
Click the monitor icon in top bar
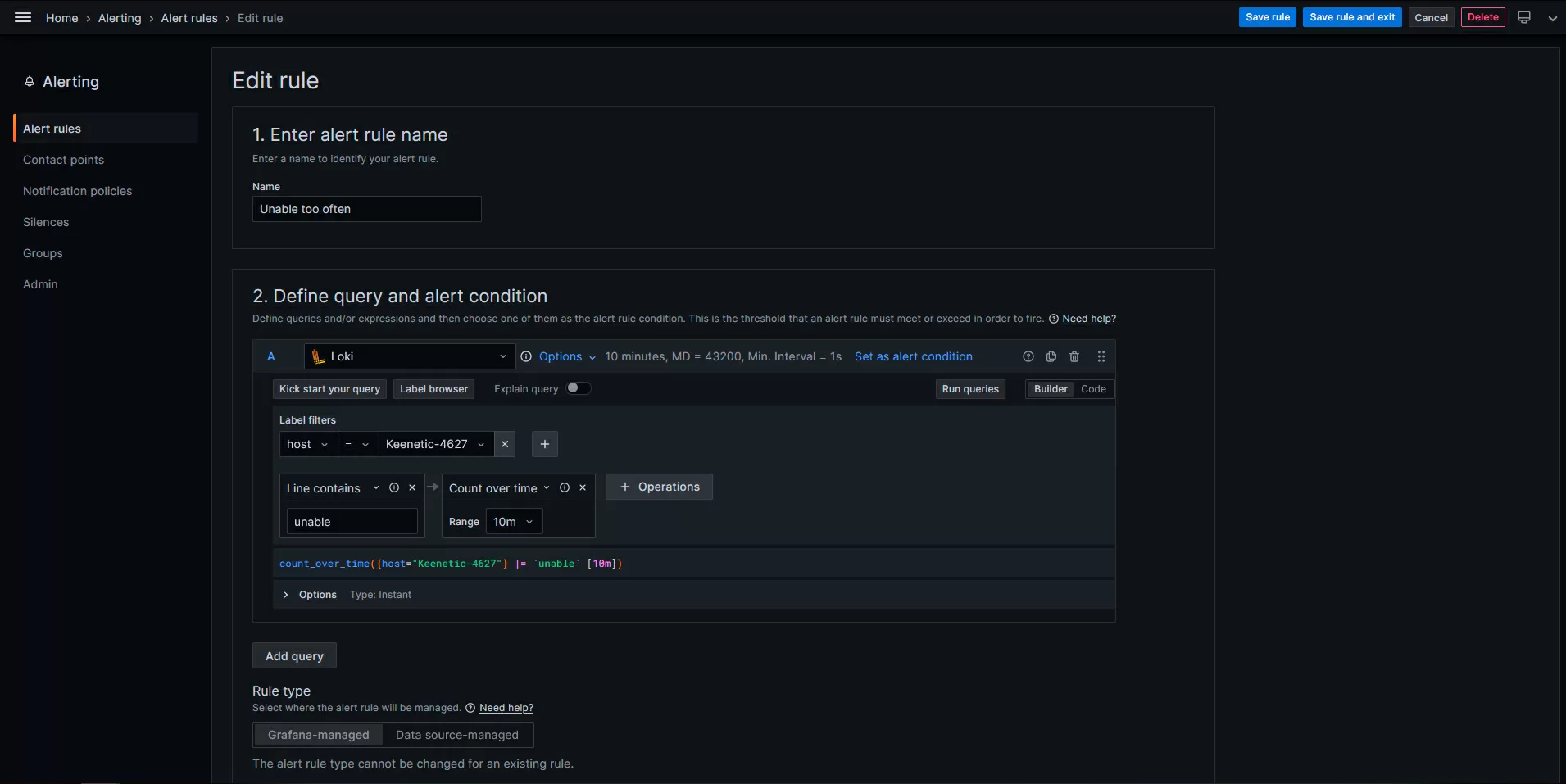click(1524, 17)
